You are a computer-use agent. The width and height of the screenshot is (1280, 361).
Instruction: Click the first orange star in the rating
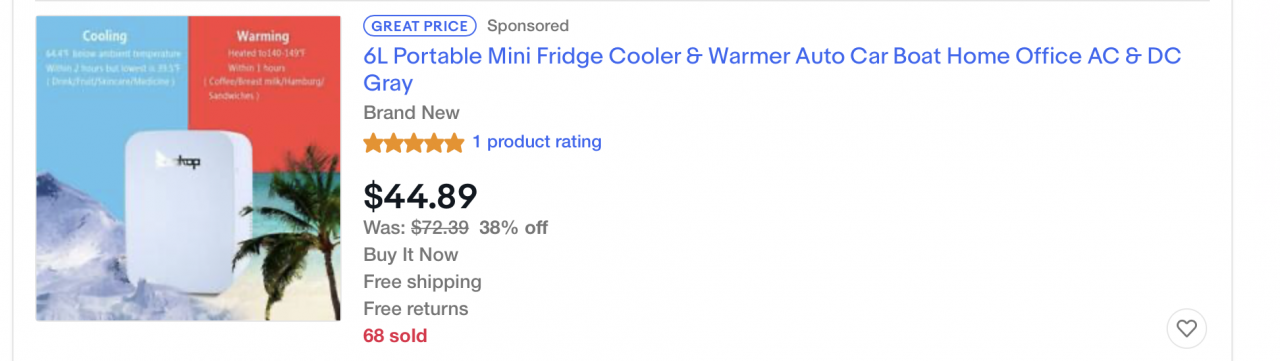373,143
